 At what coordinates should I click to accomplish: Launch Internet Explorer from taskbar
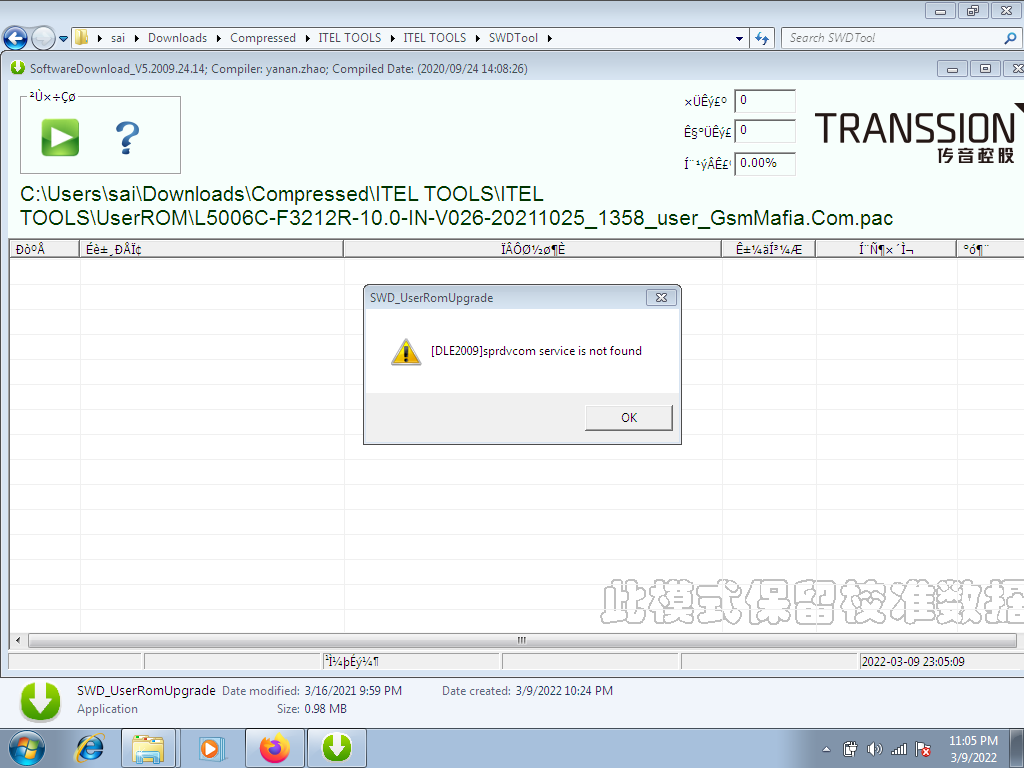[89, 748]
